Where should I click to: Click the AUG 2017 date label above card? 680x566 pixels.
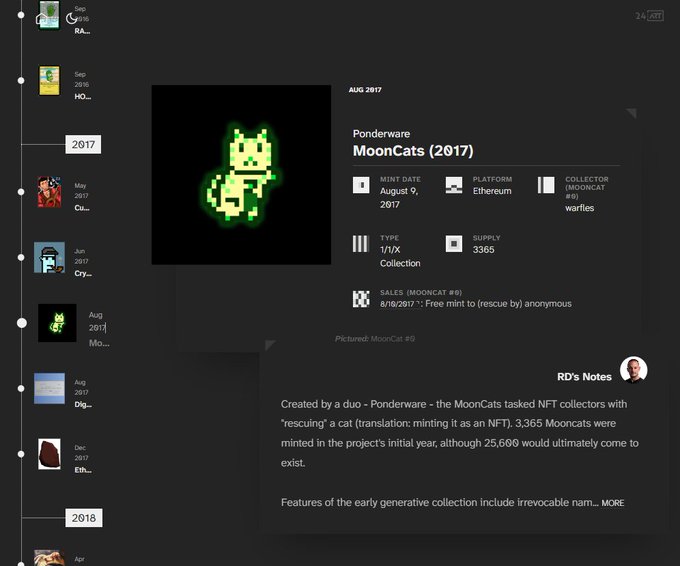tap(365, 90)
